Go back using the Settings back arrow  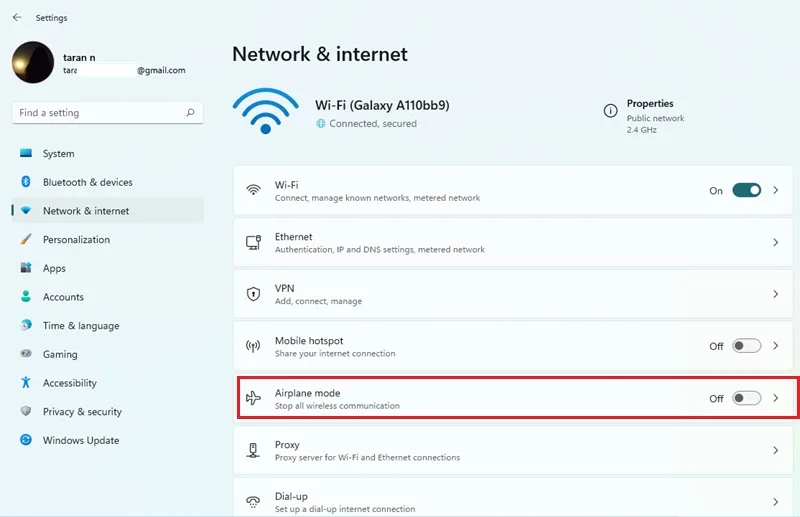pos(17,17)
